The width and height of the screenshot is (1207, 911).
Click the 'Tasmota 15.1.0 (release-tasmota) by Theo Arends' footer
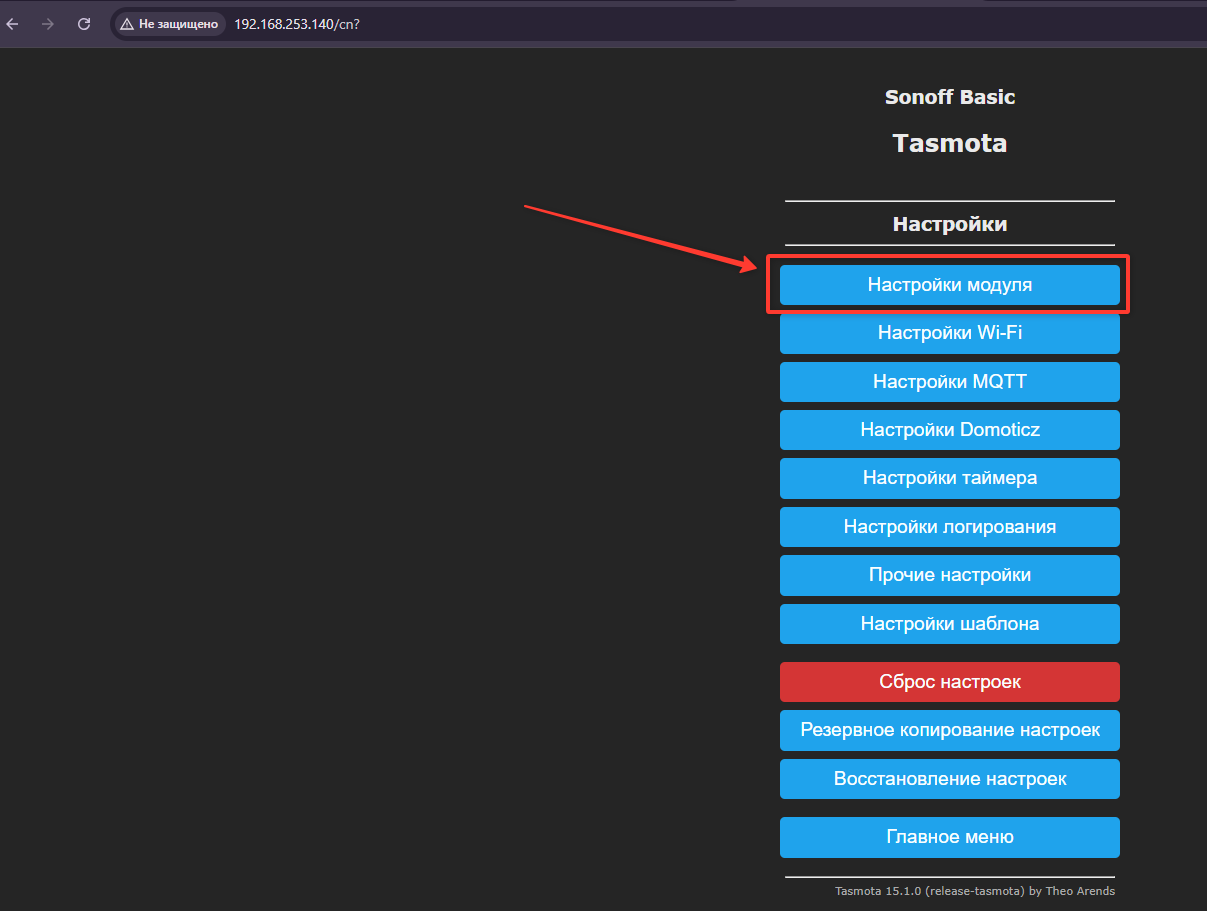pyautogui.click(x=975, y=891)
